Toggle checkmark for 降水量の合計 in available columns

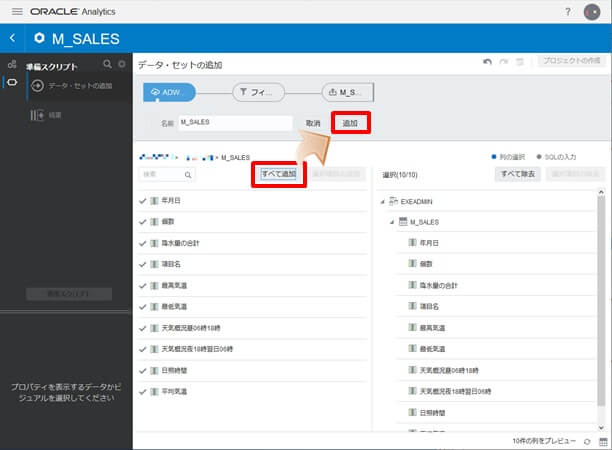point(143,243)
